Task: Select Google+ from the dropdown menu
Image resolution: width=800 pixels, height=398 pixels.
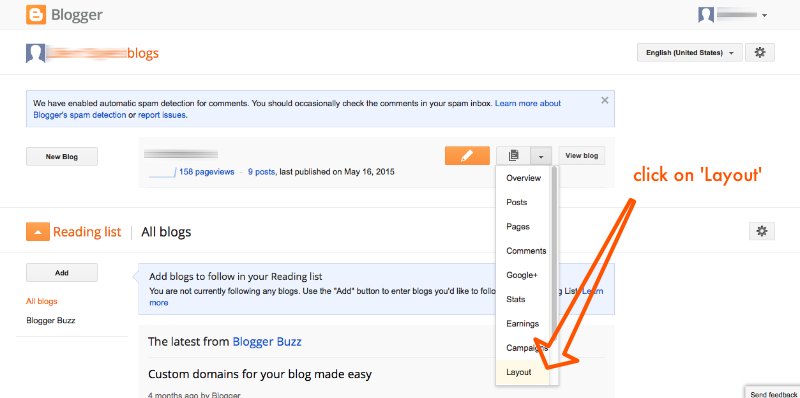Action: click(x=523, y=275)
